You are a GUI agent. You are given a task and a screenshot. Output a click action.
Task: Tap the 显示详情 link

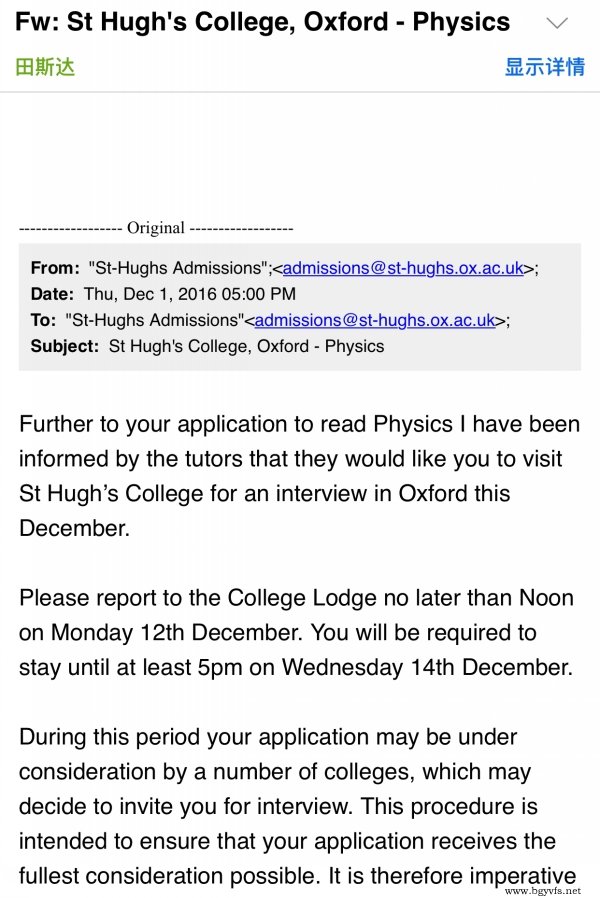pos(544,67)
